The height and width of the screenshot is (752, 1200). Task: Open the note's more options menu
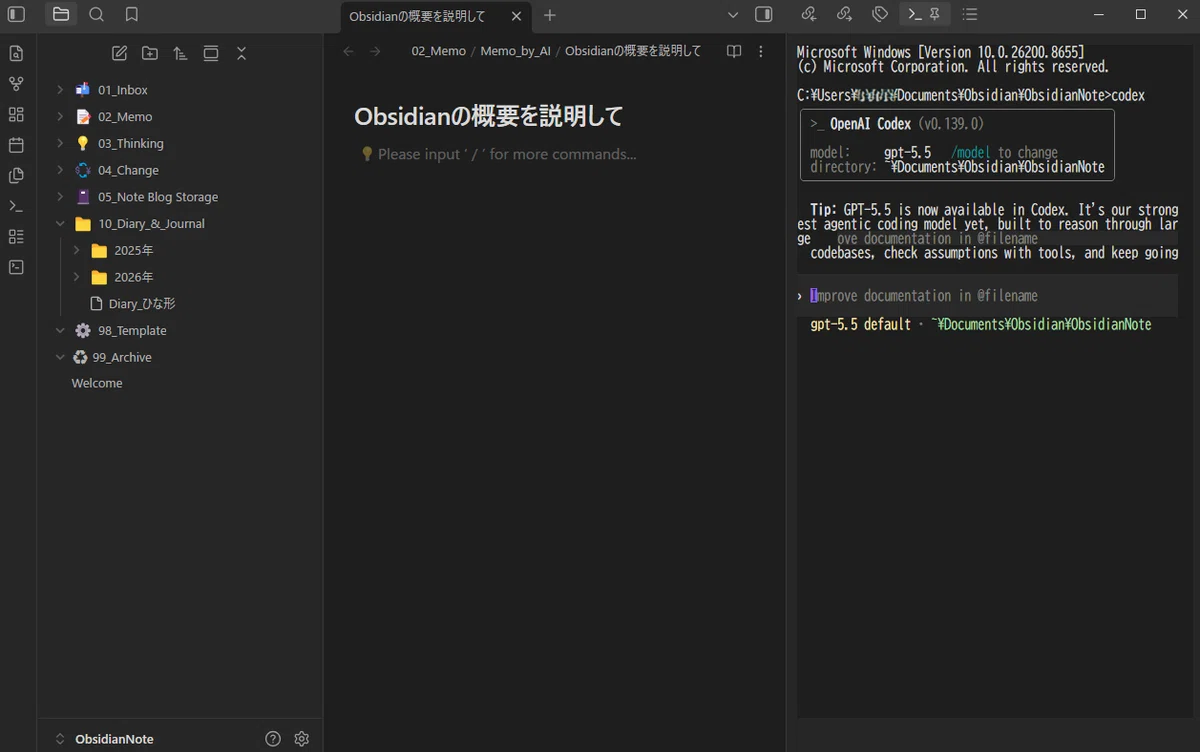pyautogui.click(x=761, y=51)
